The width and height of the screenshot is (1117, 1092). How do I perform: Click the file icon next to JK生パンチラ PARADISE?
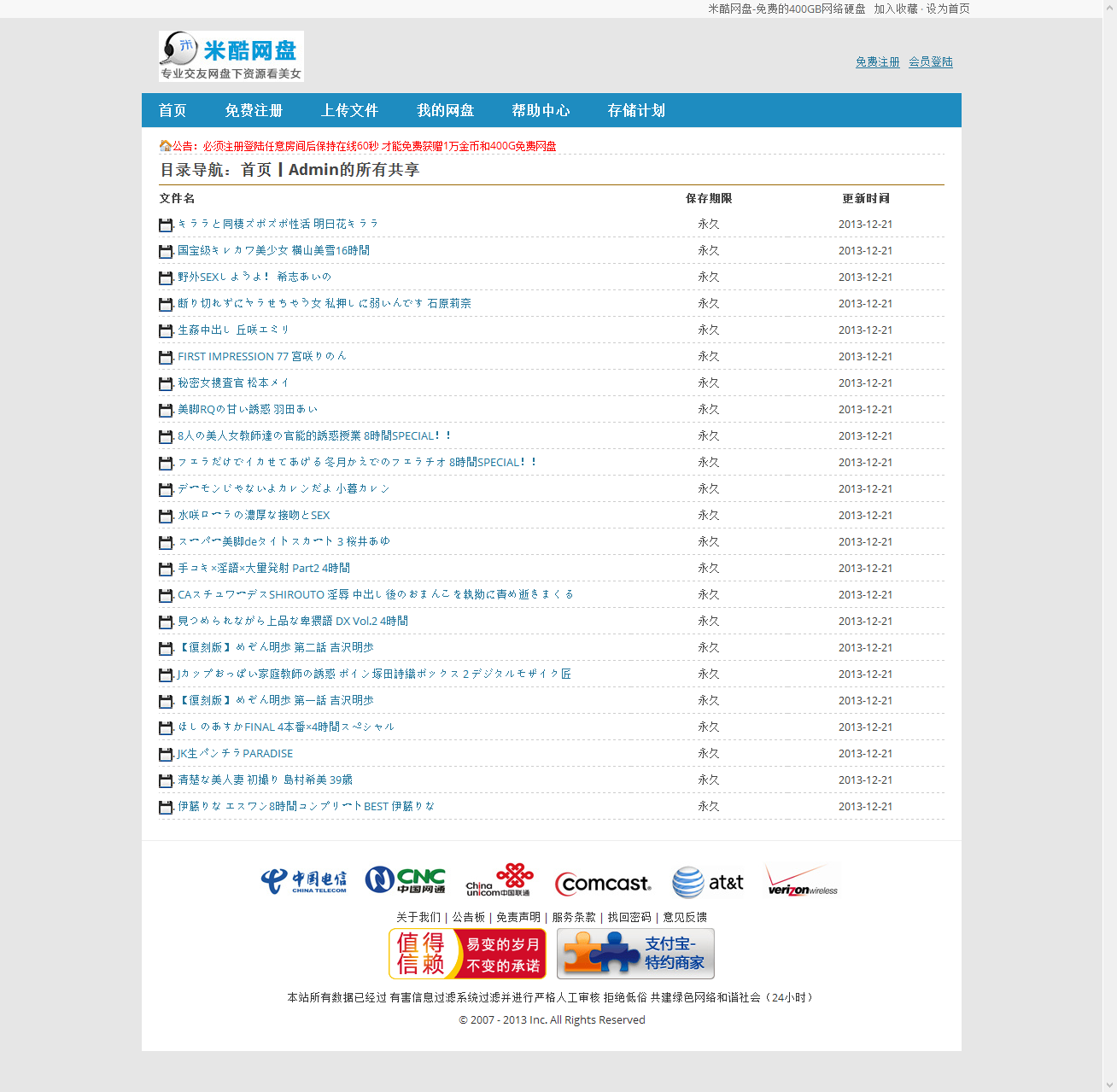coord(166,754)
